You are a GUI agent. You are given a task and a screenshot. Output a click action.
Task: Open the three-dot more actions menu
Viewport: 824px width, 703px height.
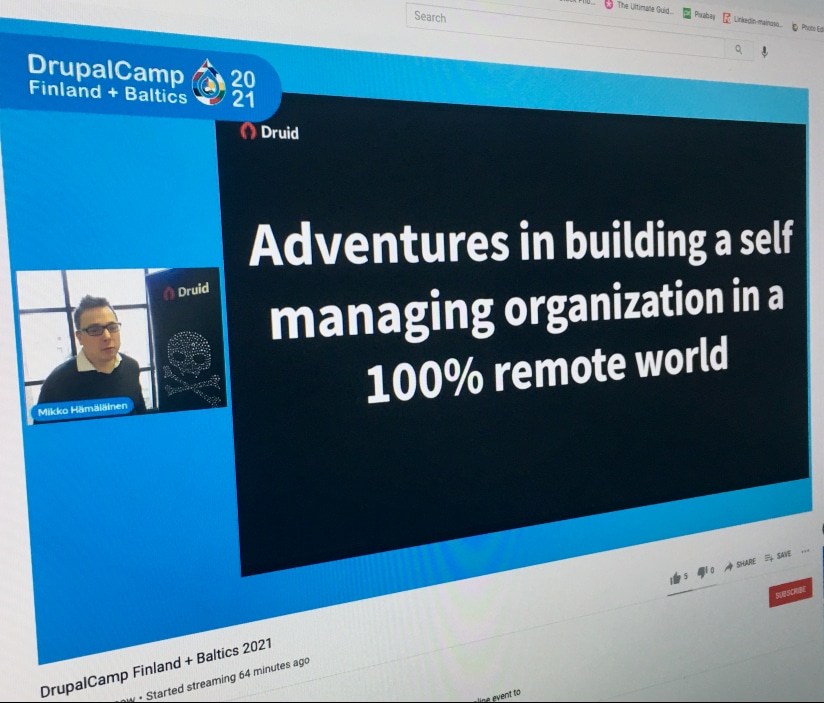pos(805,551)
